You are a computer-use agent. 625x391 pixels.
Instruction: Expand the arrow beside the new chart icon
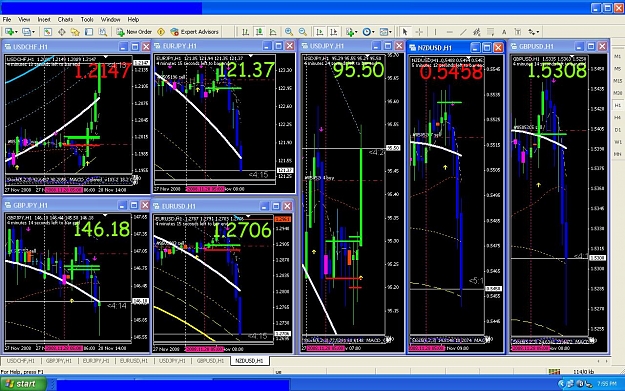[16, 32]
